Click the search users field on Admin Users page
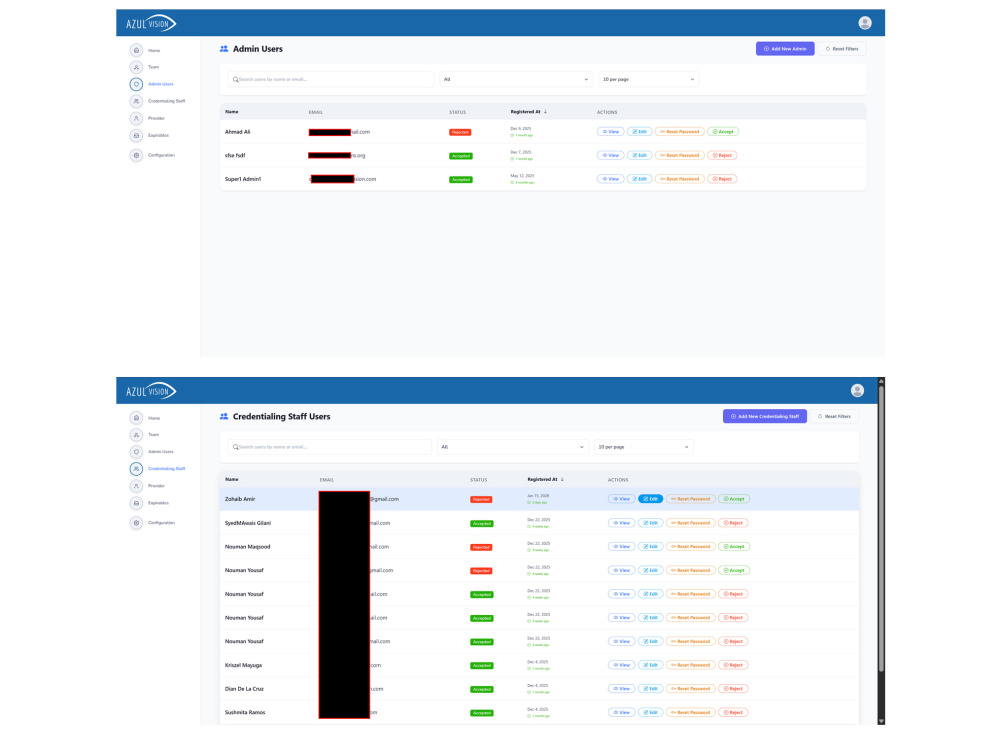 tap(331, 80)
